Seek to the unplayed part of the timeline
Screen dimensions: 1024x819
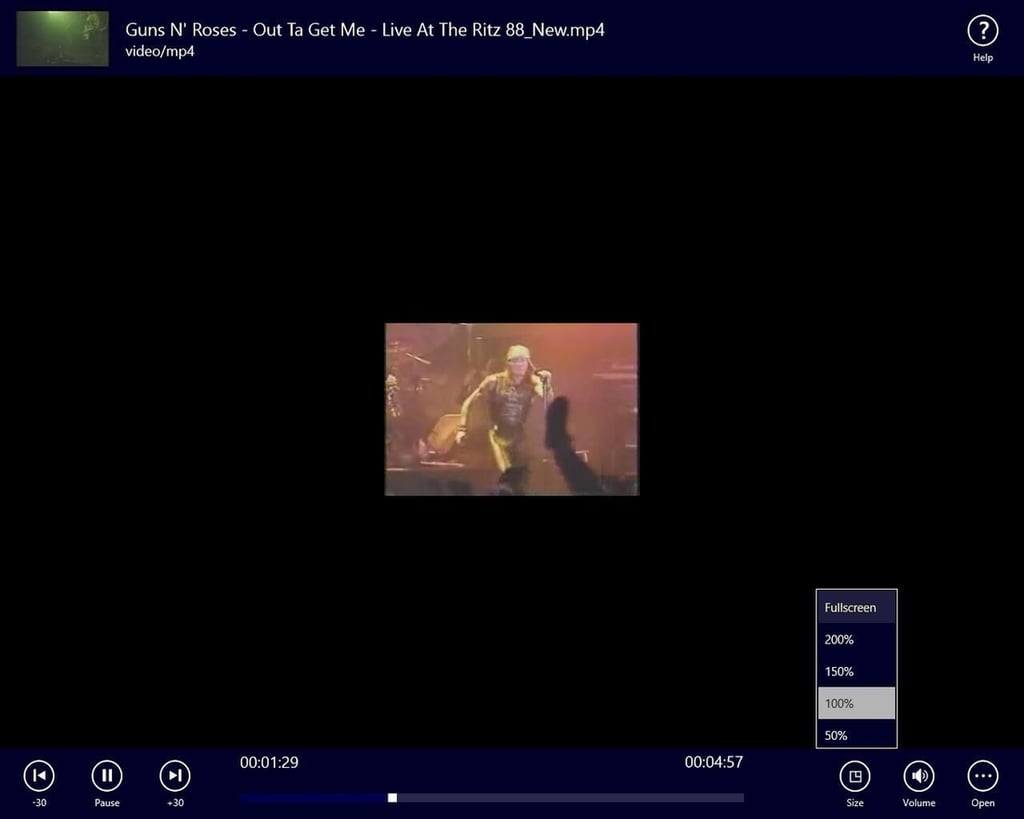point(570,797)
